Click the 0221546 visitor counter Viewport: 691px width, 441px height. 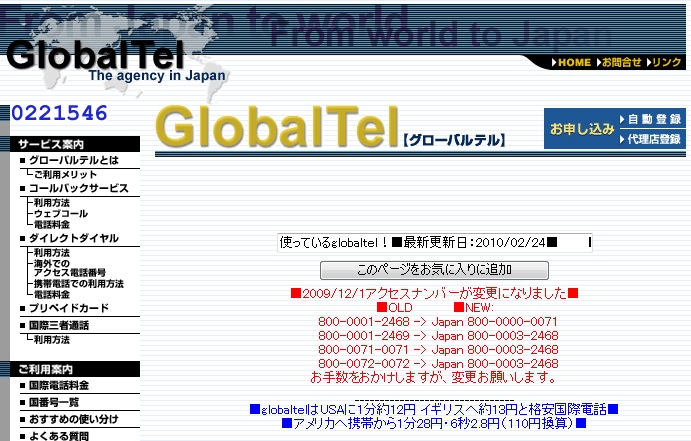click(59, 113)
